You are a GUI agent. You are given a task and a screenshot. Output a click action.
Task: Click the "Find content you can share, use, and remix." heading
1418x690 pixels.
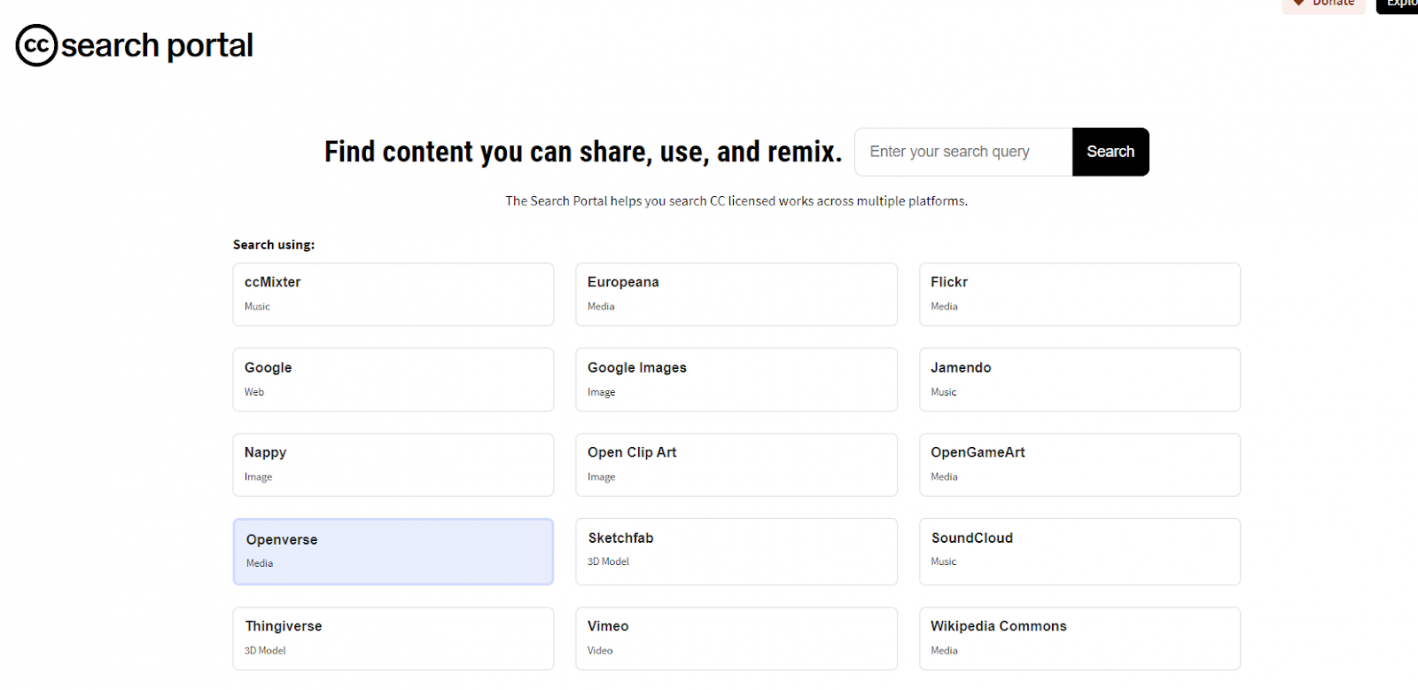point(583,152)
